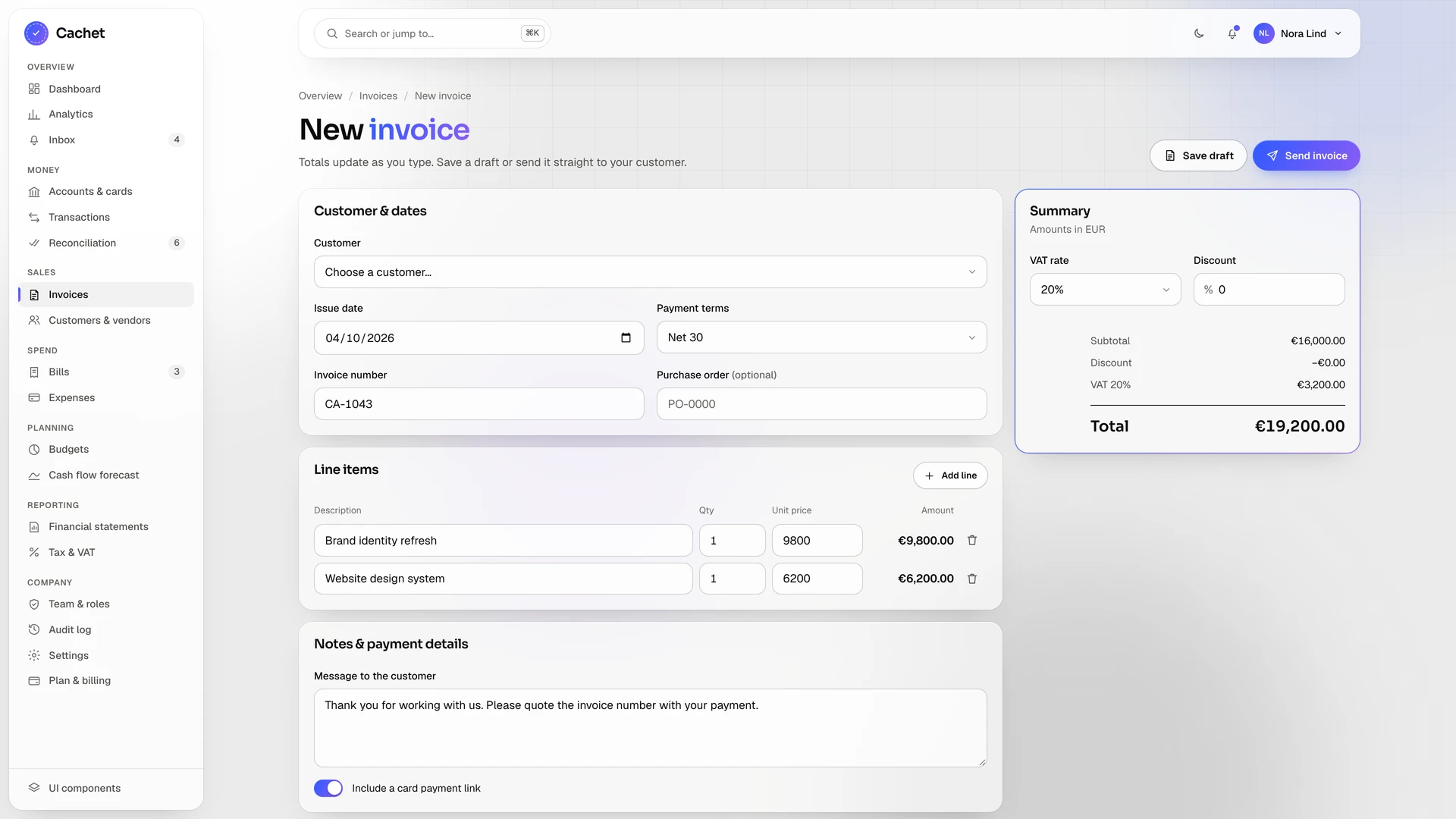Open Invoices in the sidebar
Screen dimensions: 1456x819
point(106,295)
